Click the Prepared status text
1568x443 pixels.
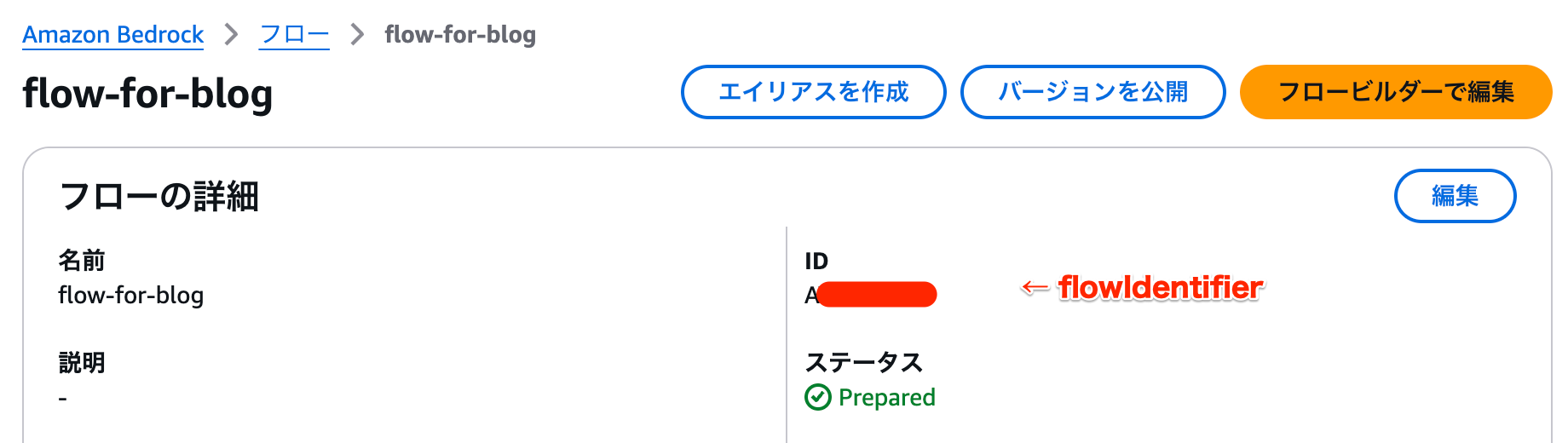coord(887,398)
